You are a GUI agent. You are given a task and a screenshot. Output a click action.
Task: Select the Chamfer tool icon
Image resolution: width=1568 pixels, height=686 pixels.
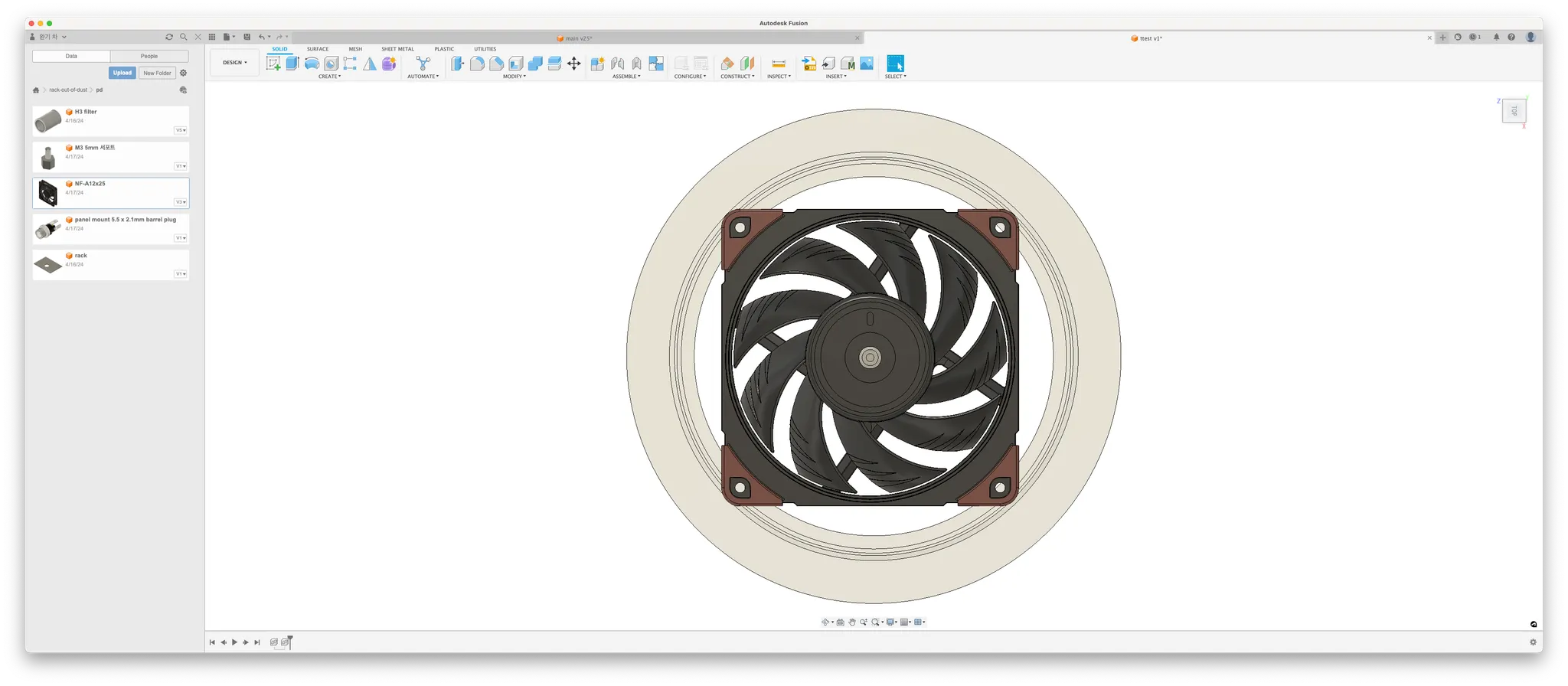496,64
